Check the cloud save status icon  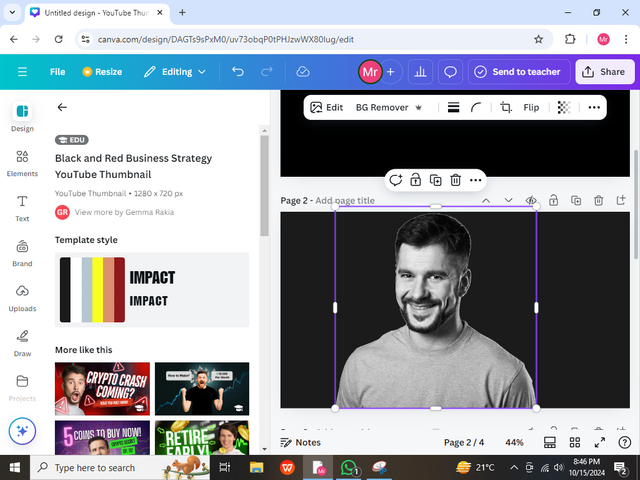coord(303,72)
